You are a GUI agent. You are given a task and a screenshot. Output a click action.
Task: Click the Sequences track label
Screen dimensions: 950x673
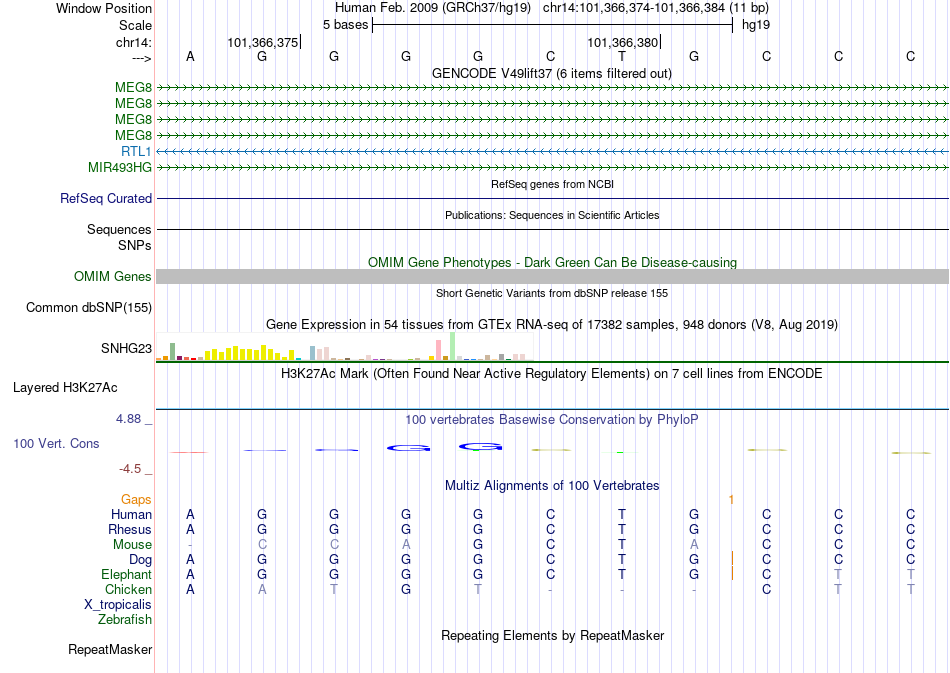tap(119, 230)
